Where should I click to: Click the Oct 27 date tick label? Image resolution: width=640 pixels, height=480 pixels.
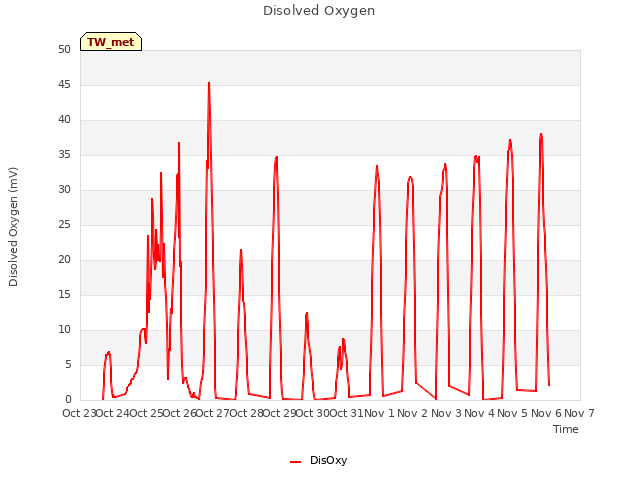(213, 413)
